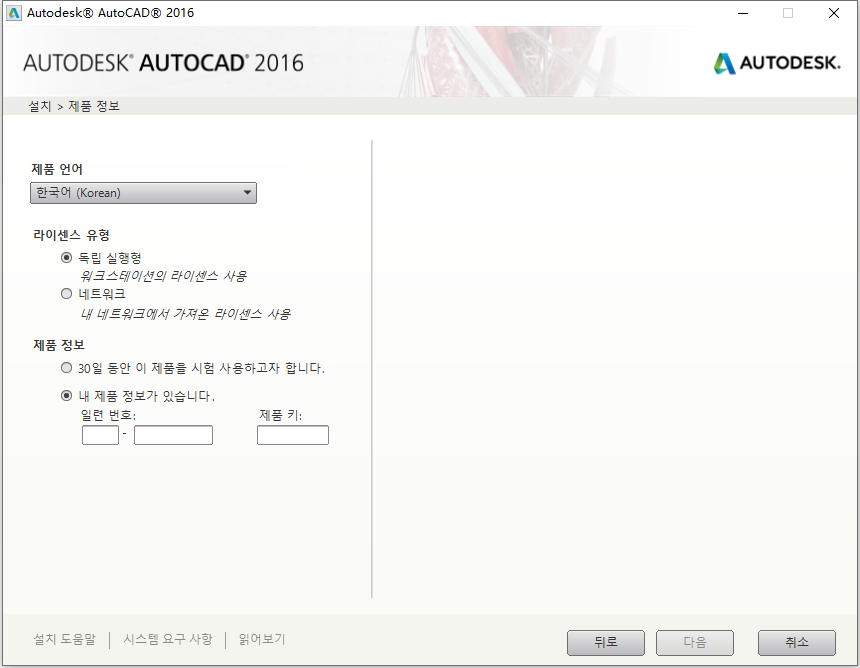
Task: Click the 일련 번호: label
Action: point(108,415)
